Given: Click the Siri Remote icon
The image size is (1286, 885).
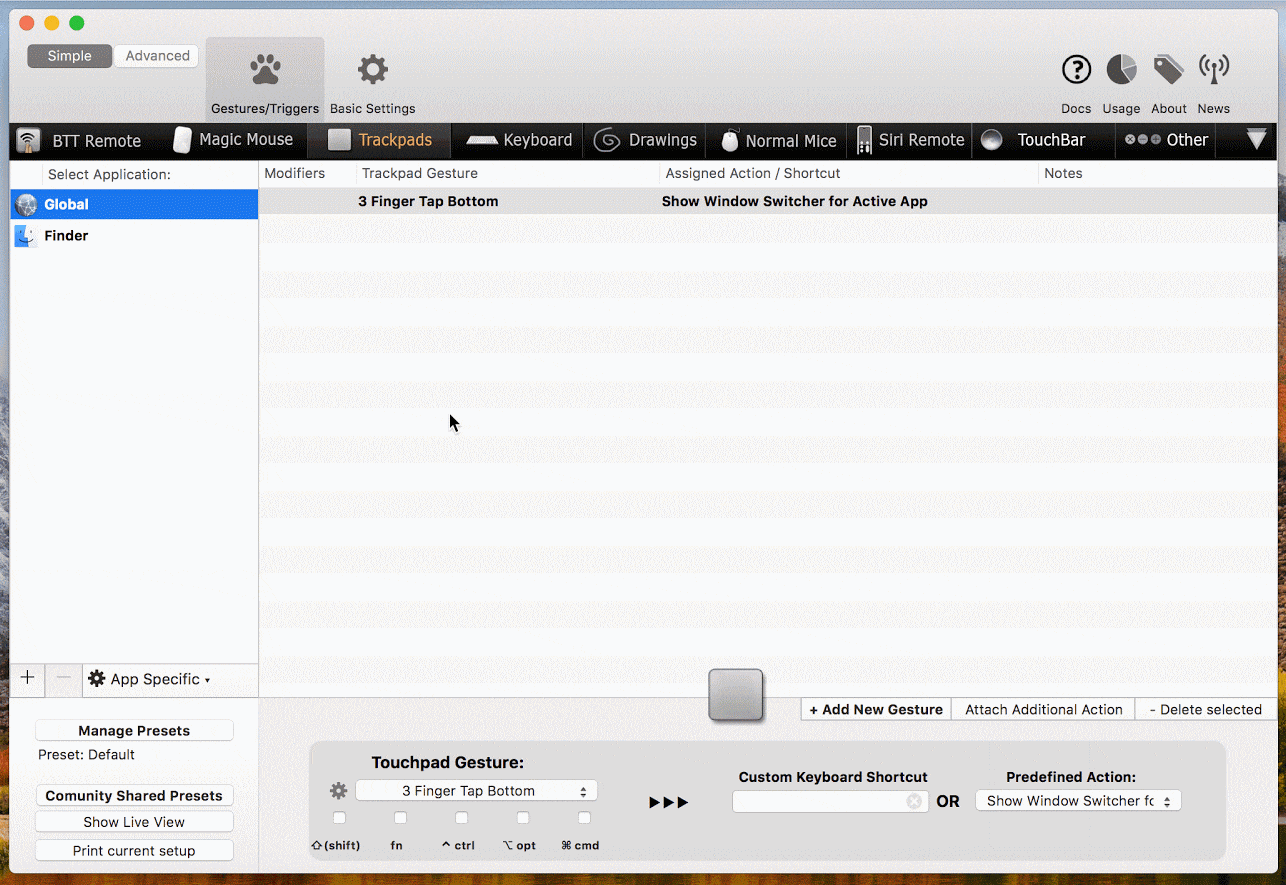Looking at the screenshot, I should (865, 140).
